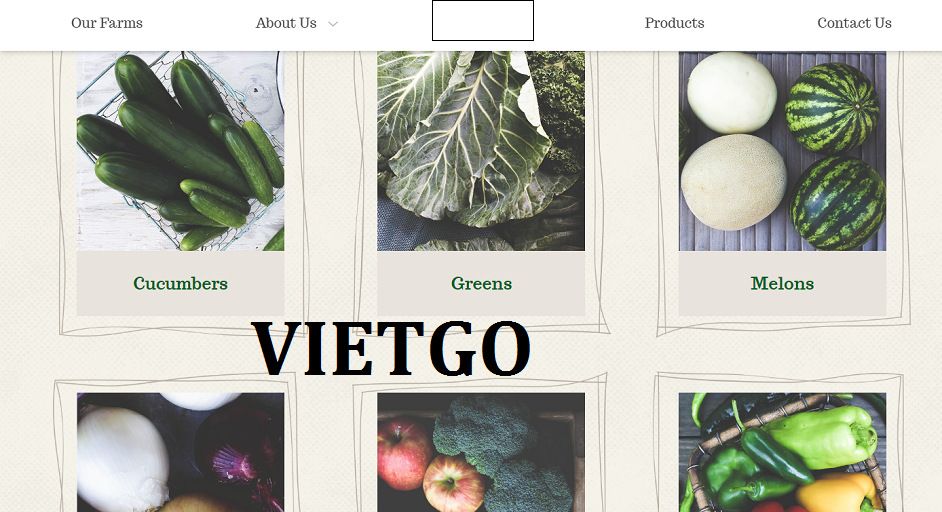Open the Our Farms menu item

[107, 23]
